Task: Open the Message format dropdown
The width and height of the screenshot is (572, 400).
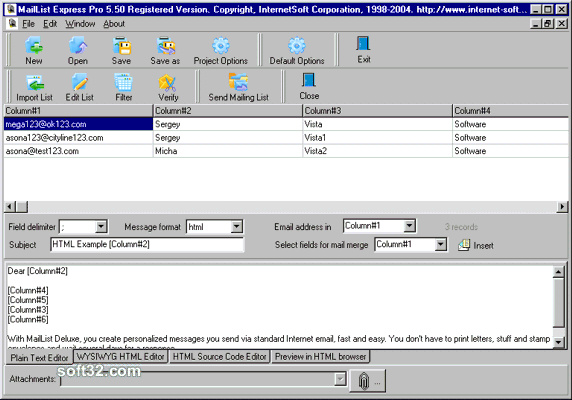Action: point(237,226)
